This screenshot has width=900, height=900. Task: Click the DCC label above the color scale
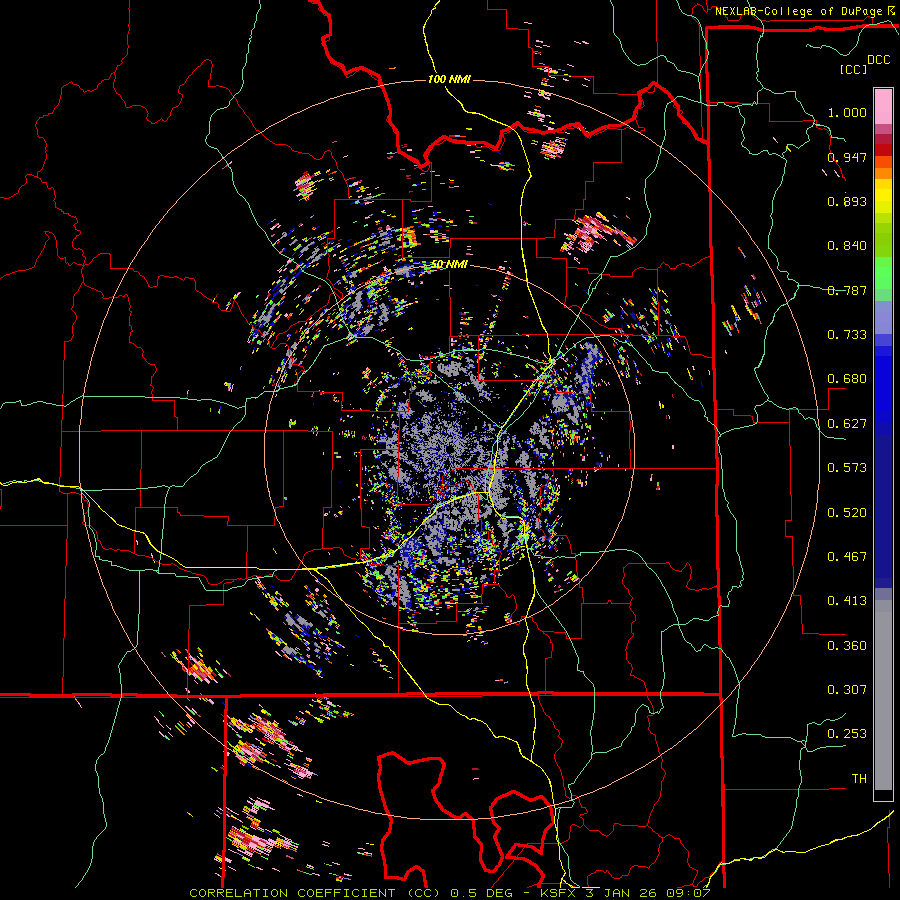878,60
